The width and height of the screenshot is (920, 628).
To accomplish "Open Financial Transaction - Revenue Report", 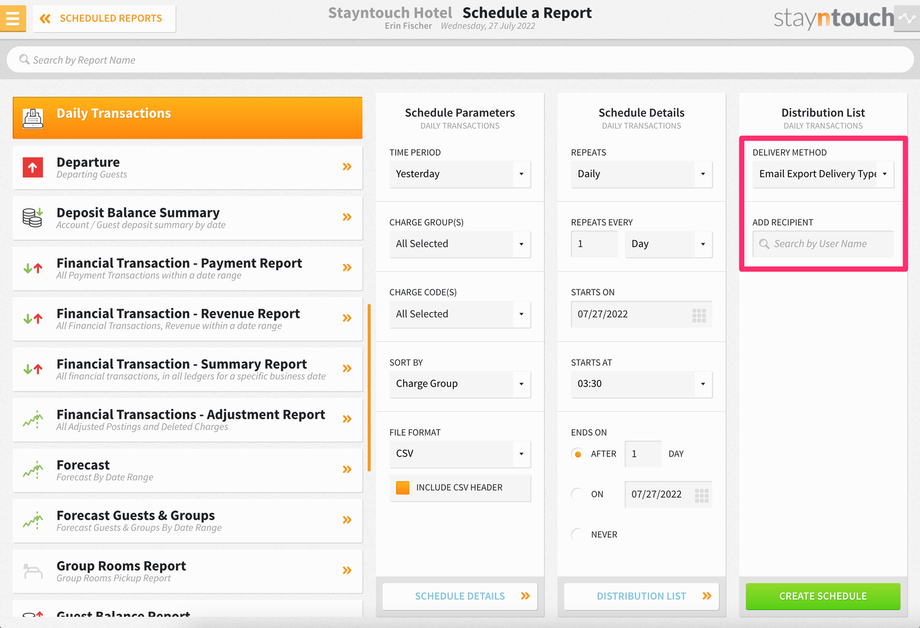I will 187,319.
